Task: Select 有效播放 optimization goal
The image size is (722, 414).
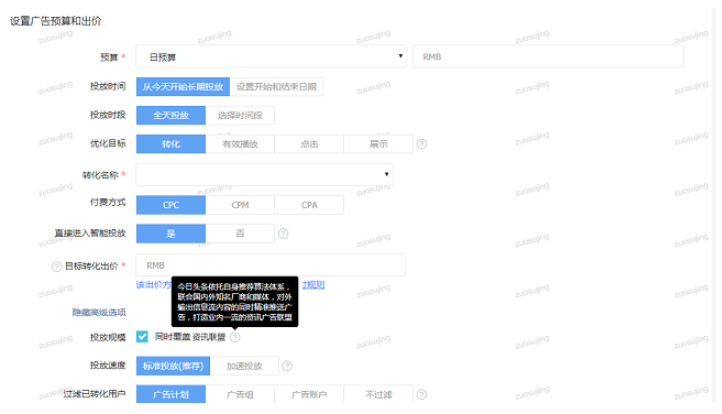Action: [x=240, y=144]
